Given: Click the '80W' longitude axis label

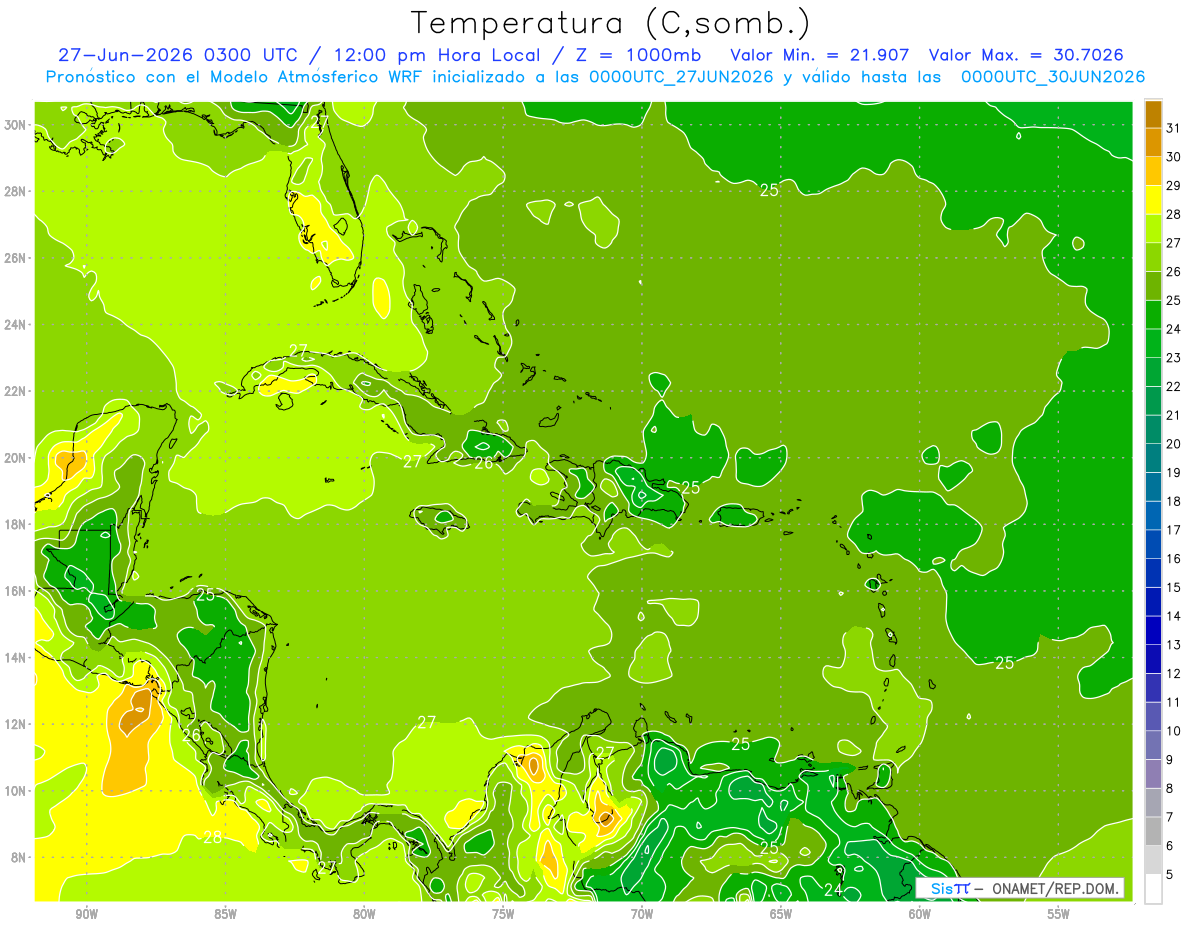Looking at the screenshot, I should 364,914.
